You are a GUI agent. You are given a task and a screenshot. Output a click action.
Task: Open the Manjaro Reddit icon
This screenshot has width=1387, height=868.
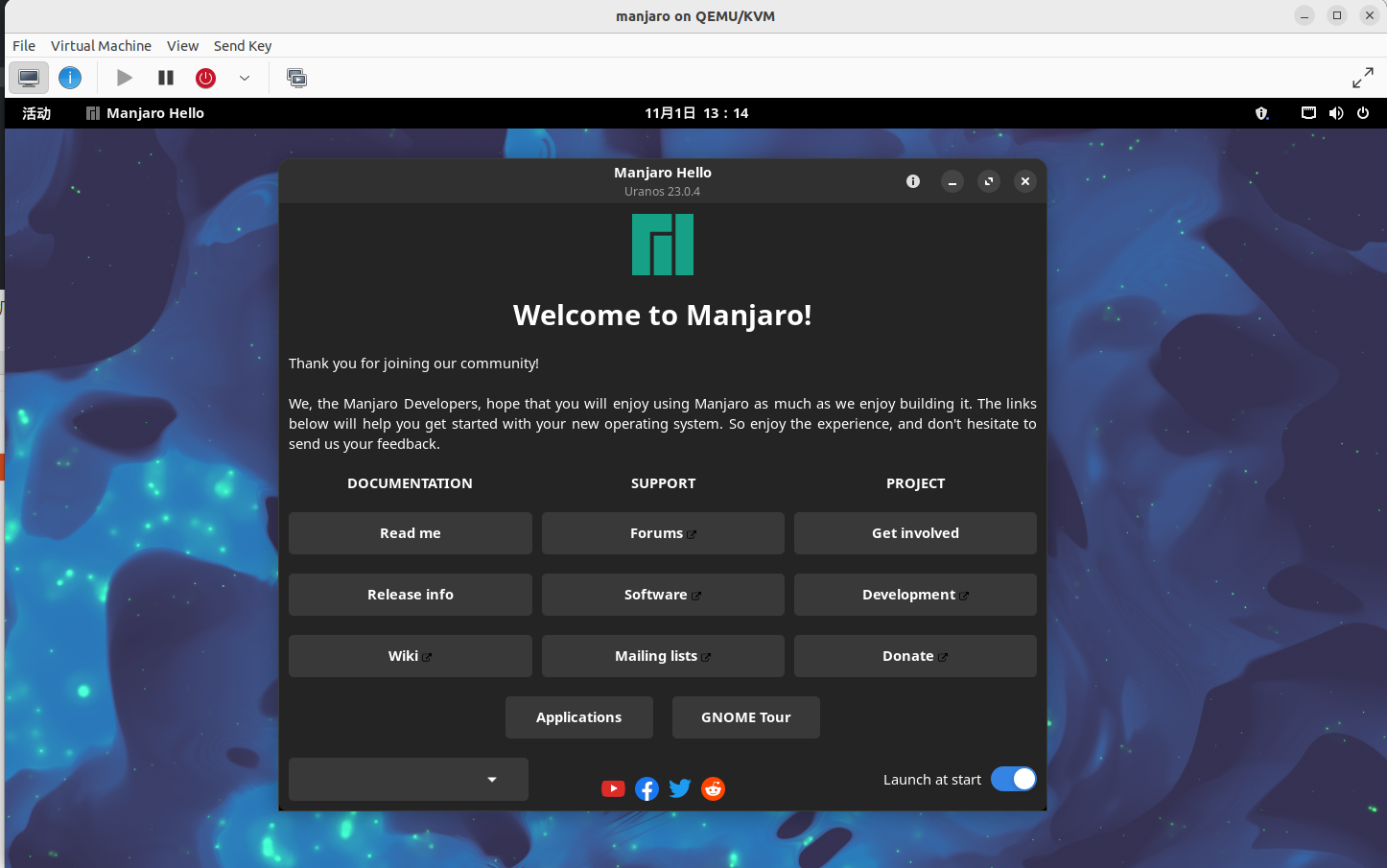(x=713, y=788)
